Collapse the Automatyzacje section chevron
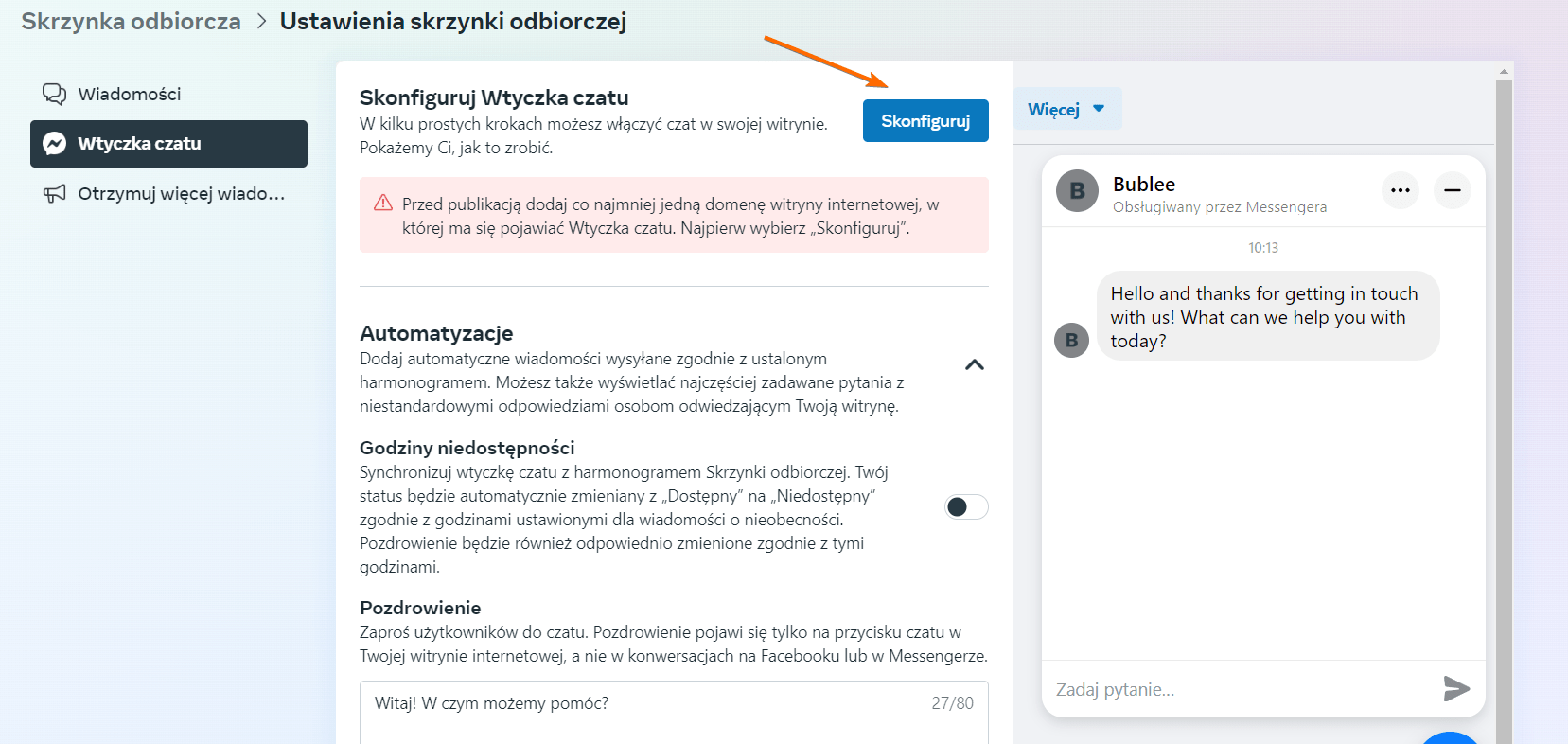Image resolution: width=1568 pixels, height=744 pixels. pyautogui.click(x=974, y=365)
